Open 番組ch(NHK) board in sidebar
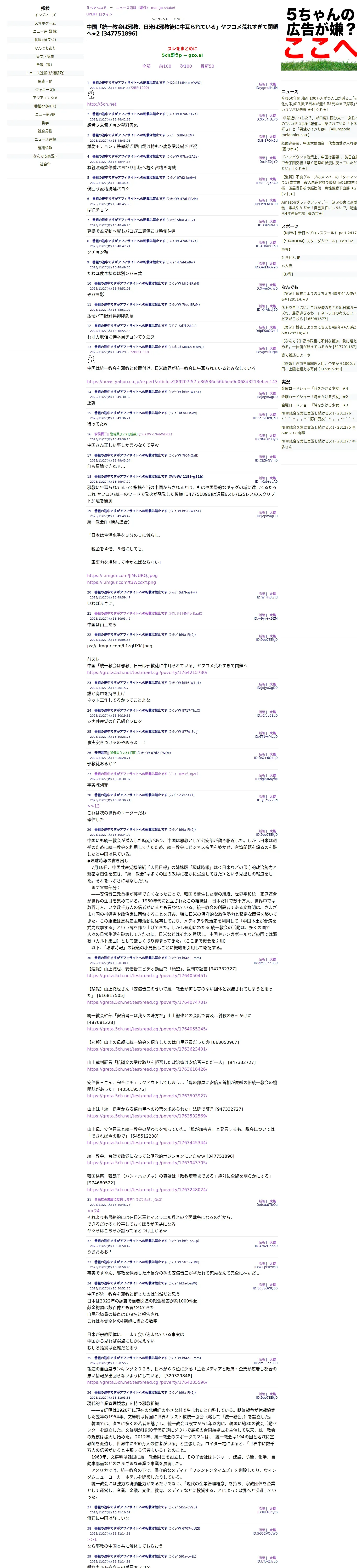Image resolution: width=357 pixels, height=1568 pixels. pyautogui.click(x=45, y=106)
